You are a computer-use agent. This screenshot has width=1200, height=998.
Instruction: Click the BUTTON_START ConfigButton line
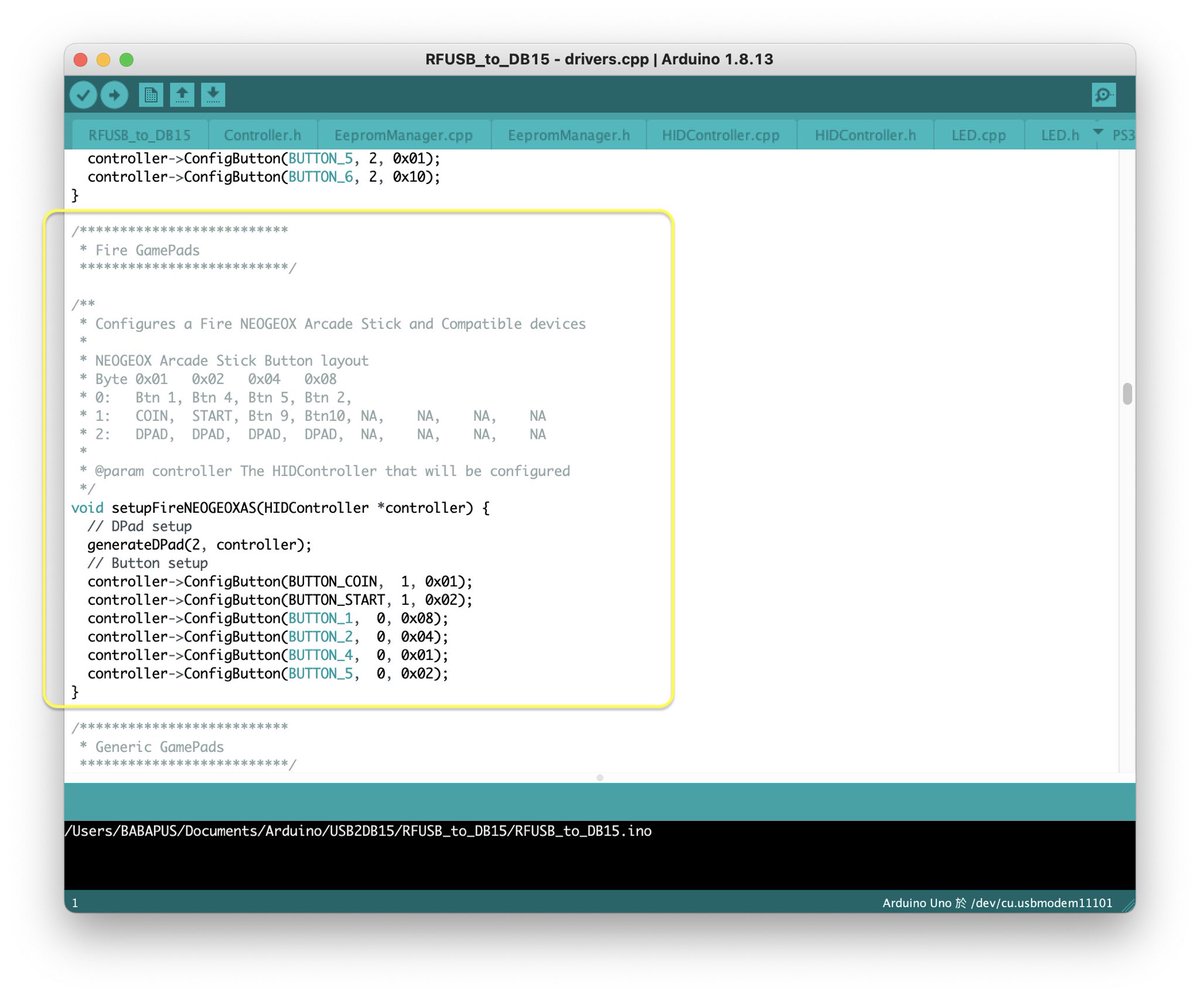click(280, 600)
